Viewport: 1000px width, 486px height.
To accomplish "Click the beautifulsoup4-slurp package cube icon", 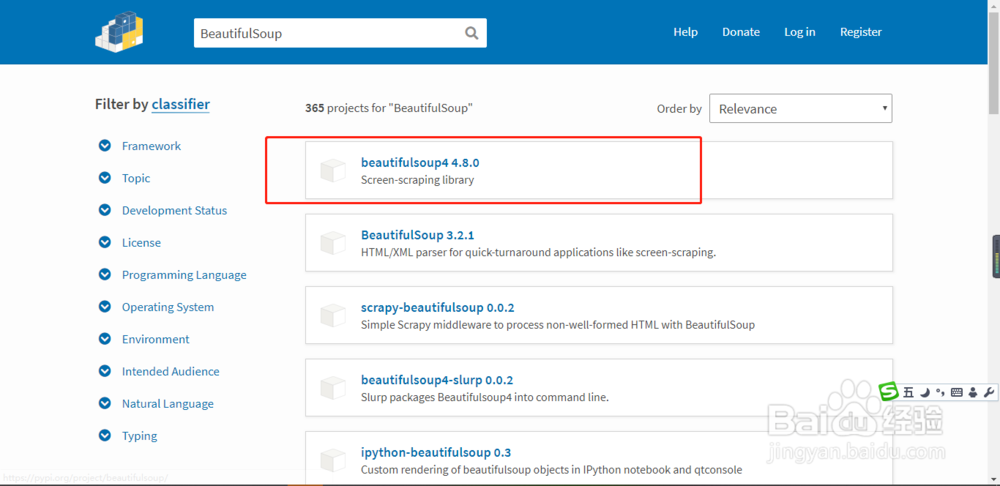I will click(x=332, y=388).
